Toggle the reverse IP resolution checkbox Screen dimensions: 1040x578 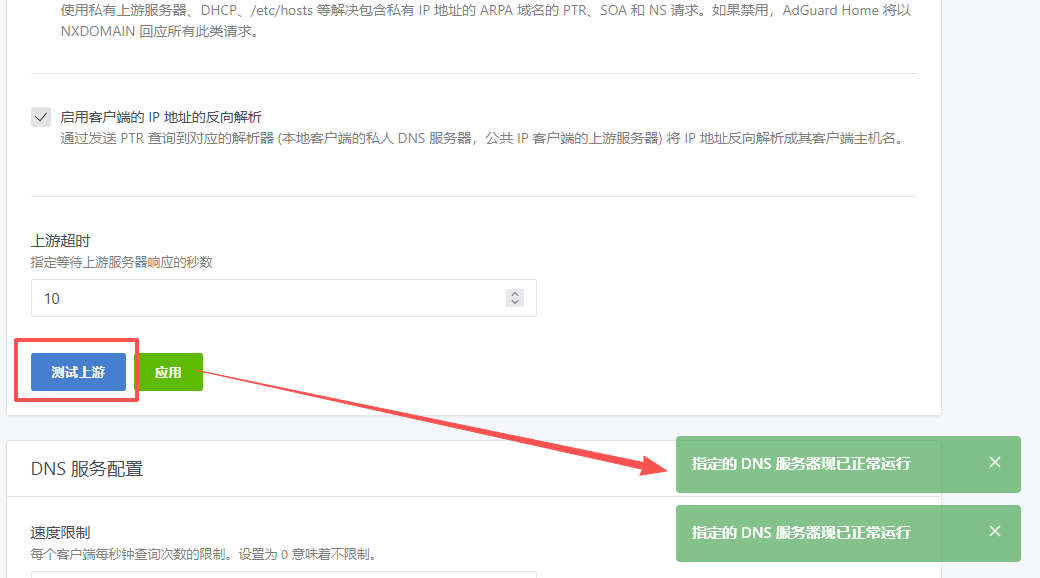pyautogui.click(x=41, y=117)
